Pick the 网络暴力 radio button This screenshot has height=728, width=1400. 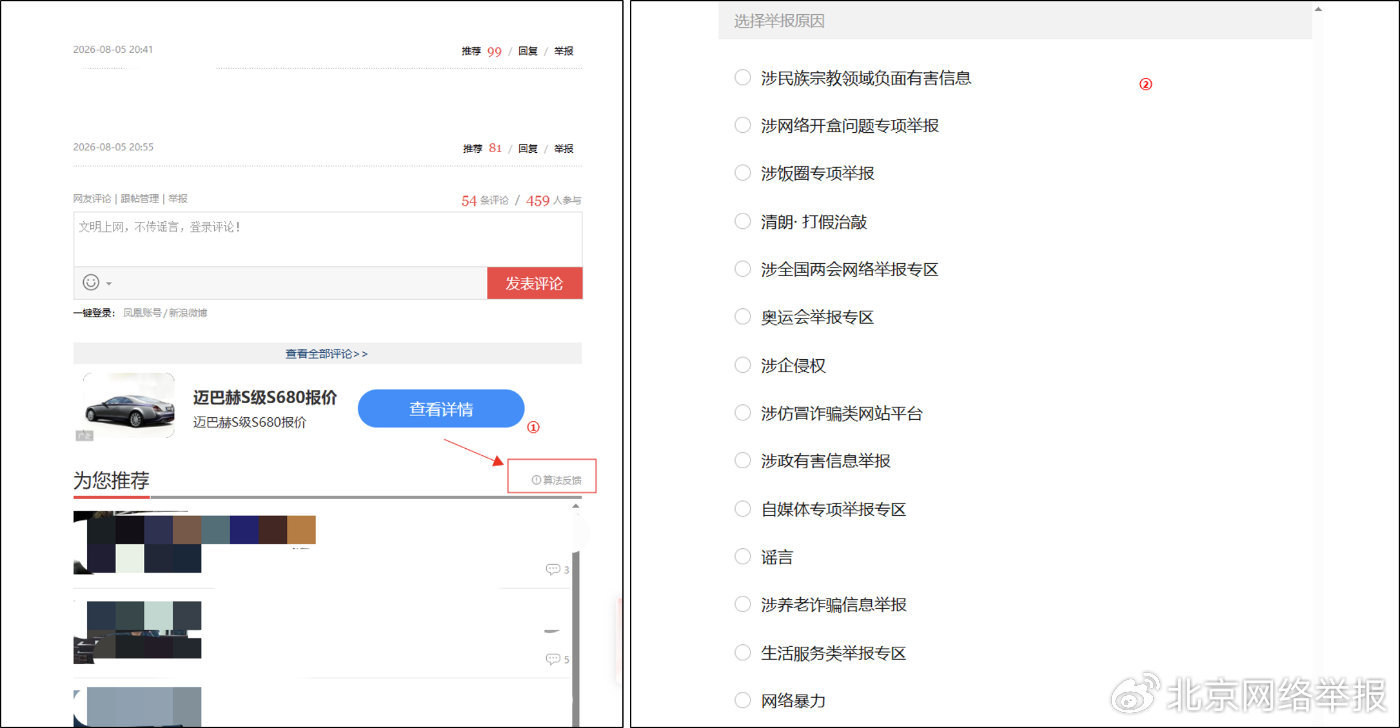click(742, 701)
